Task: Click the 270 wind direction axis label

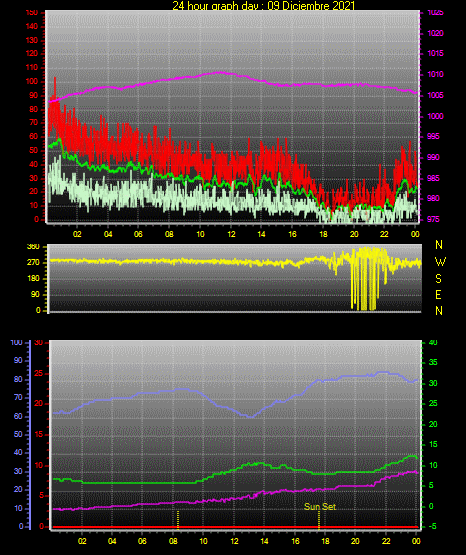Action: (x=33, y=263)
